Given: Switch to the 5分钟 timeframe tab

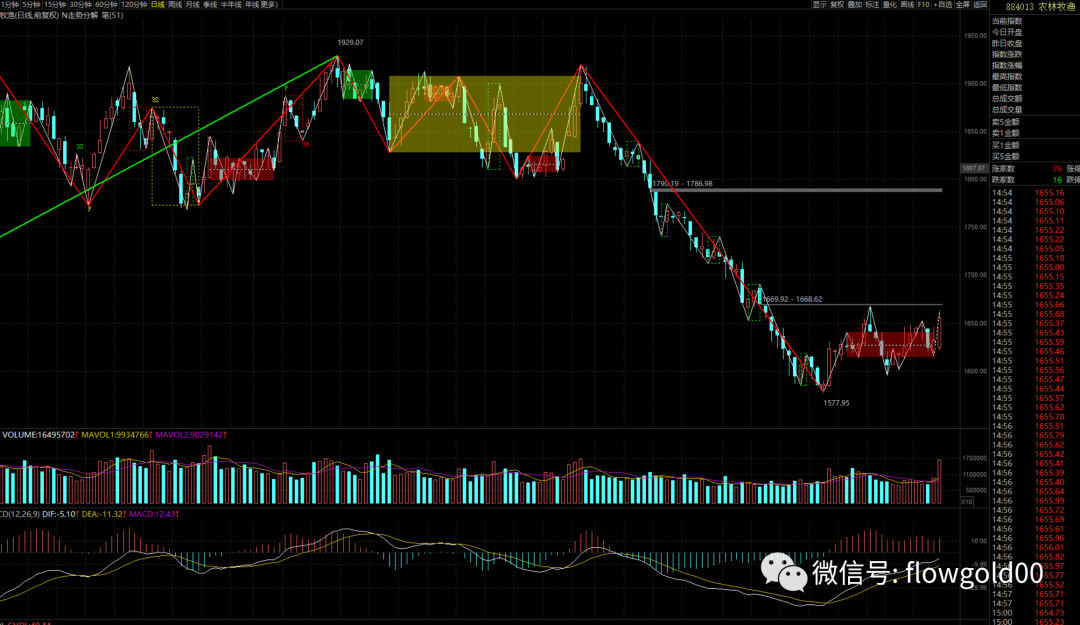Looking at the screenshot, I should pyautogui.click(x=31, y=5).
